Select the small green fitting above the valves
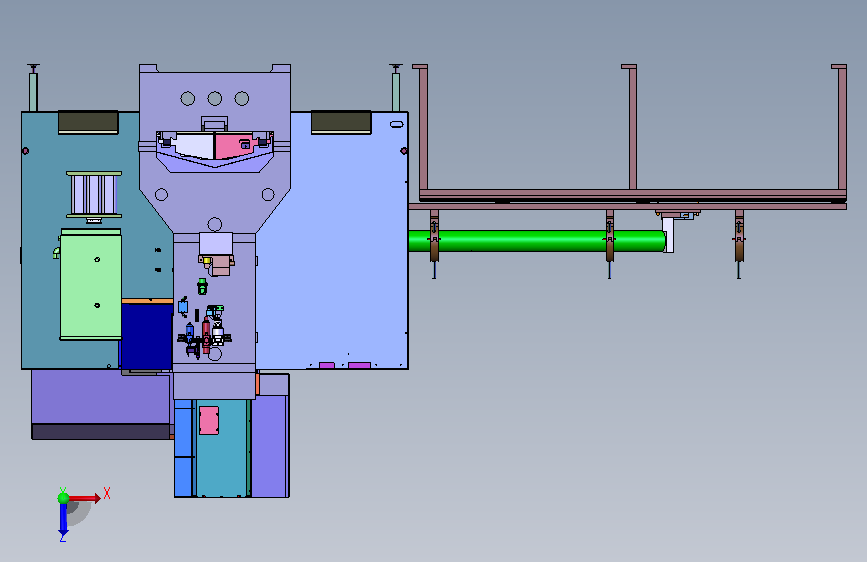Viewport: 867px width, 562px height. click(x=202, y=287)
